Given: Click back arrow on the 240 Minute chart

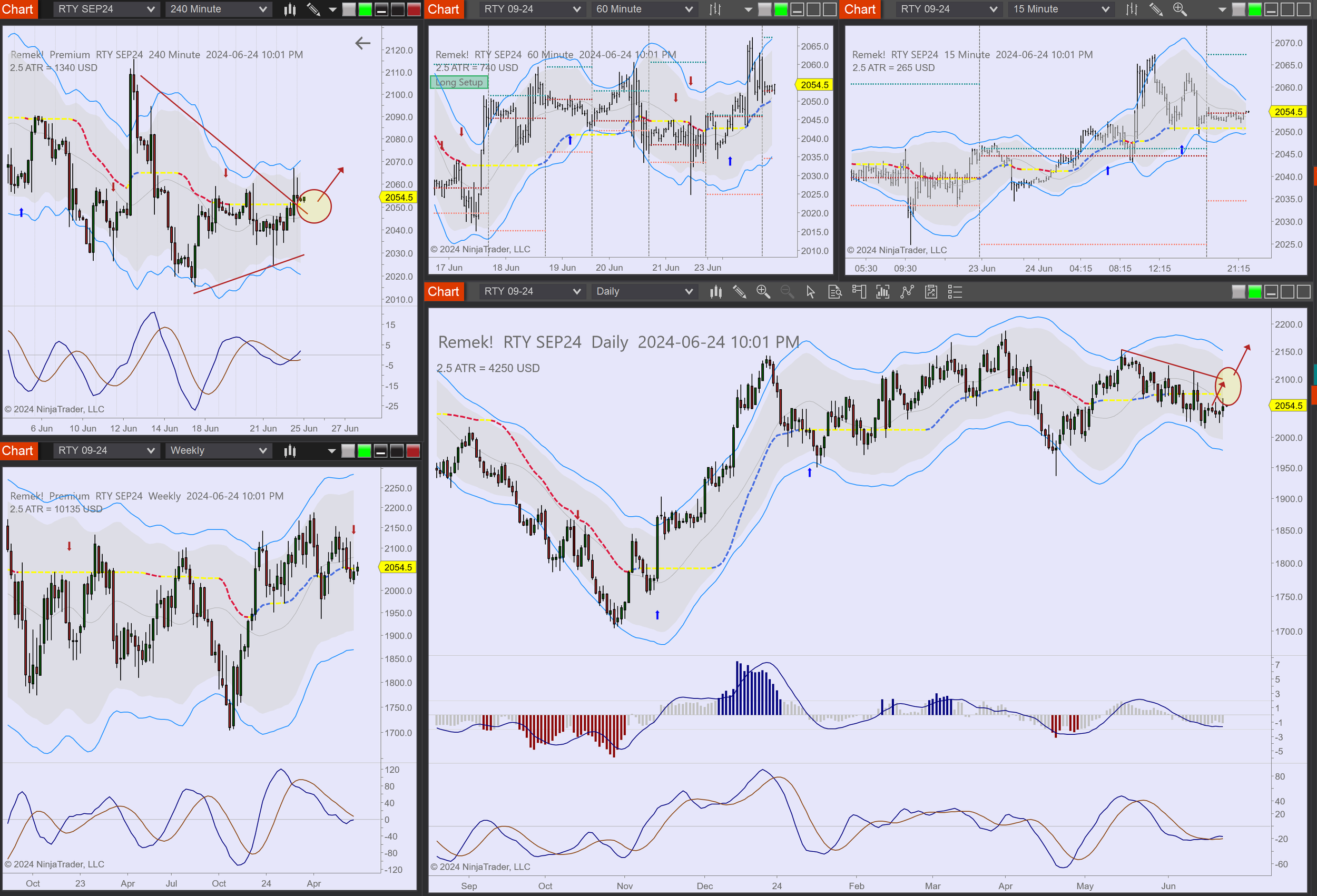Looking at the screenshot, I should [x=362, y=43].
